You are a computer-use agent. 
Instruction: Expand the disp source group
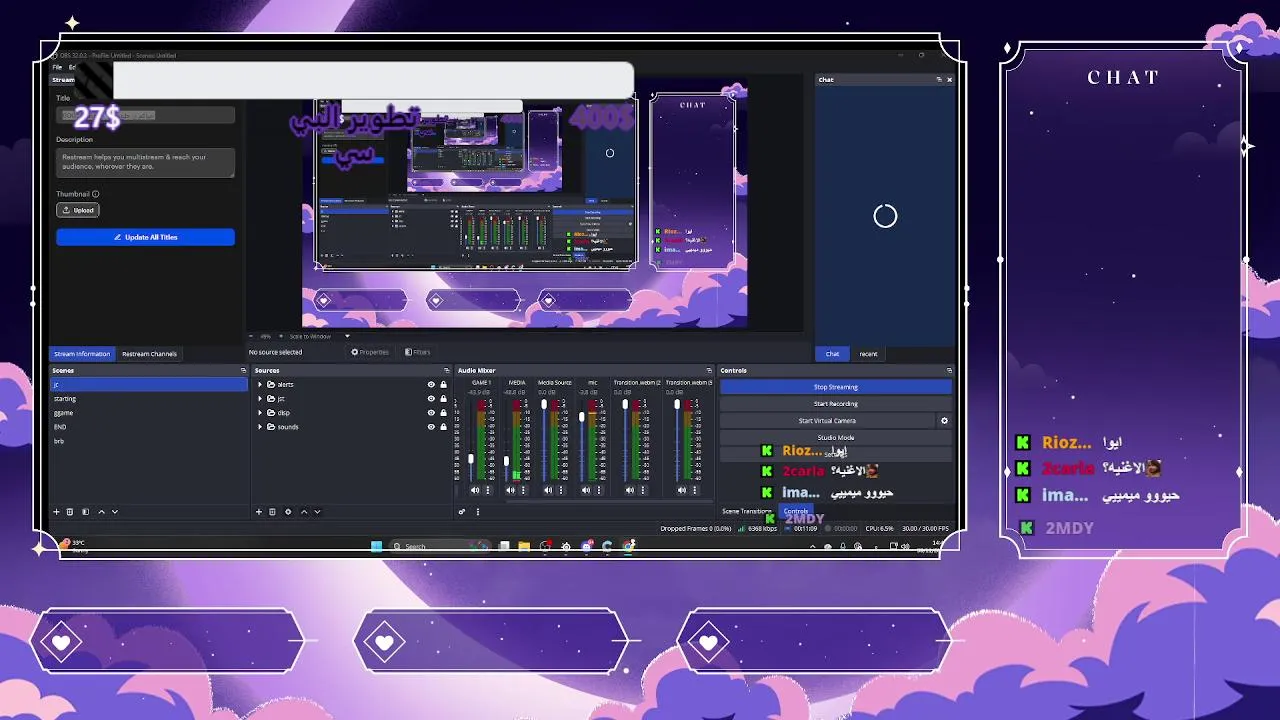(260, 413)
